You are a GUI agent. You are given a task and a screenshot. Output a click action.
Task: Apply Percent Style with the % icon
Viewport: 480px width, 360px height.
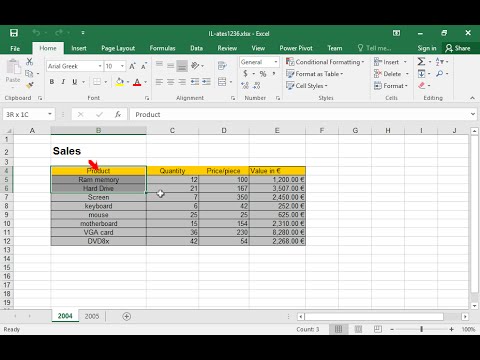263,74
